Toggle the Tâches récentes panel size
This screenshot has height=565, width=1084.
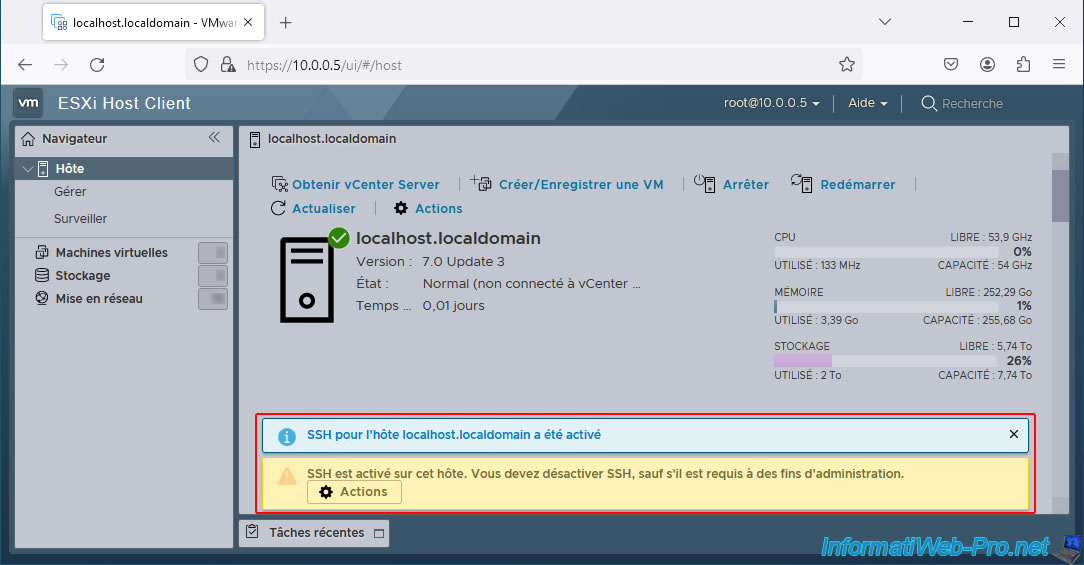pyautogui.click(x=378, y=533)
